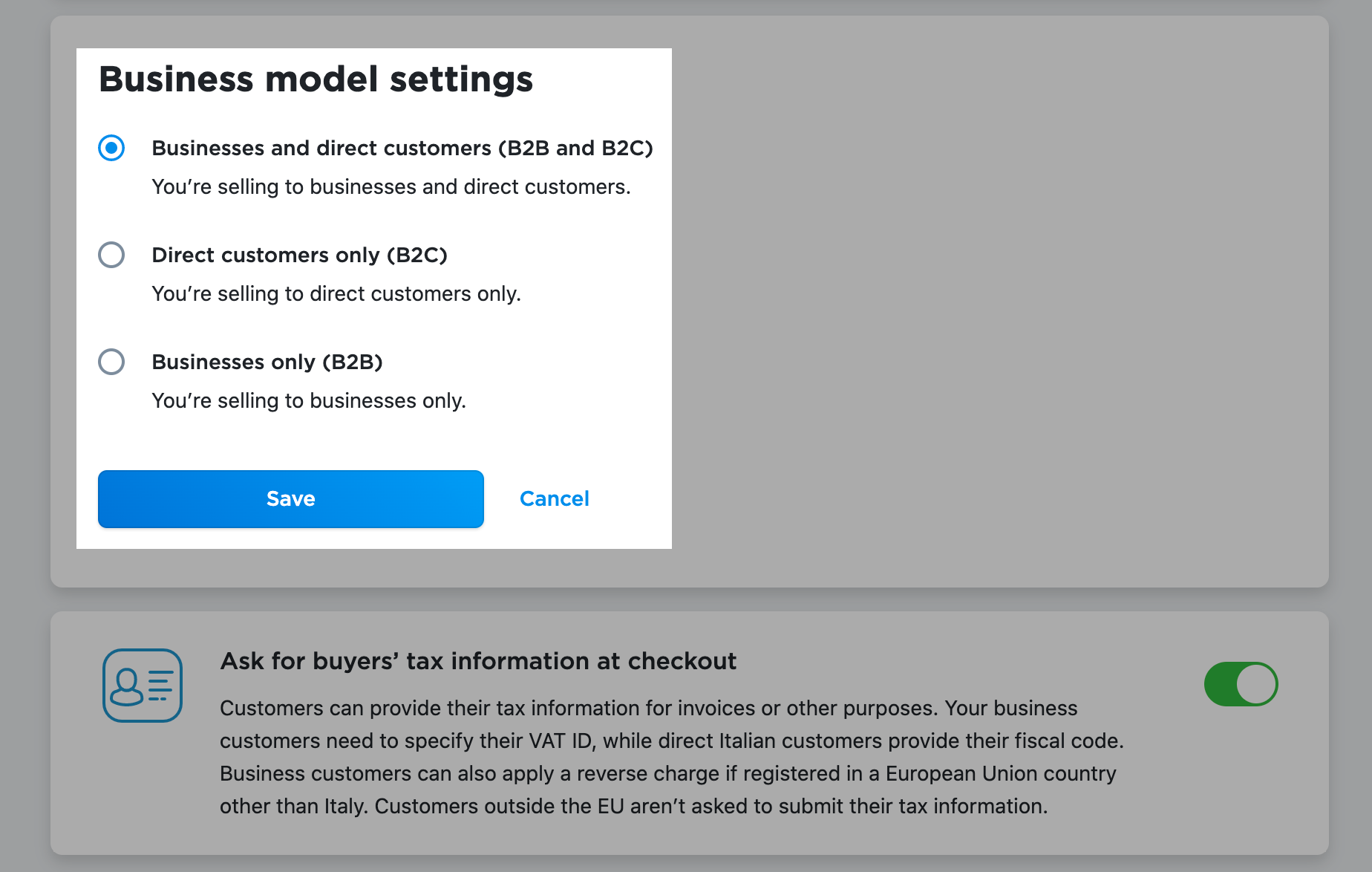This screenshot has width=1372, height=872.
Task: Click the Save button
Action: click(290, 498)
